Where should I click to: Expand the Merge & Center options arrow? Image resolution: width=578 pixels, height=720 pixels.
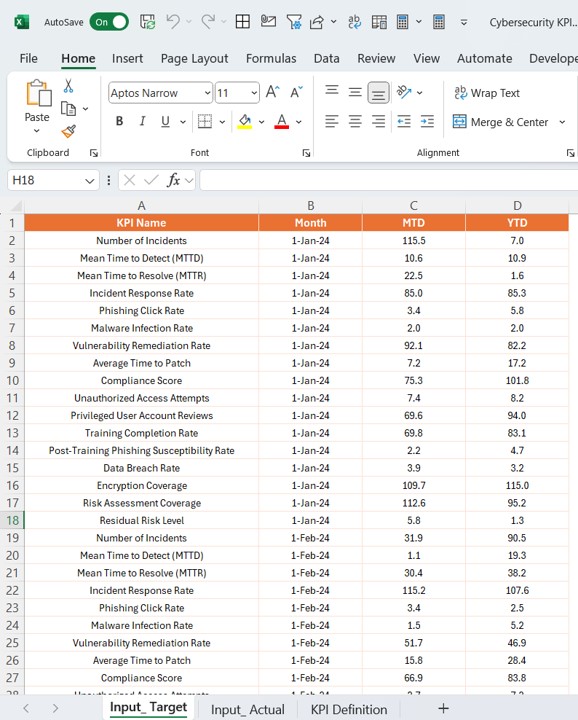click(562, 122)
